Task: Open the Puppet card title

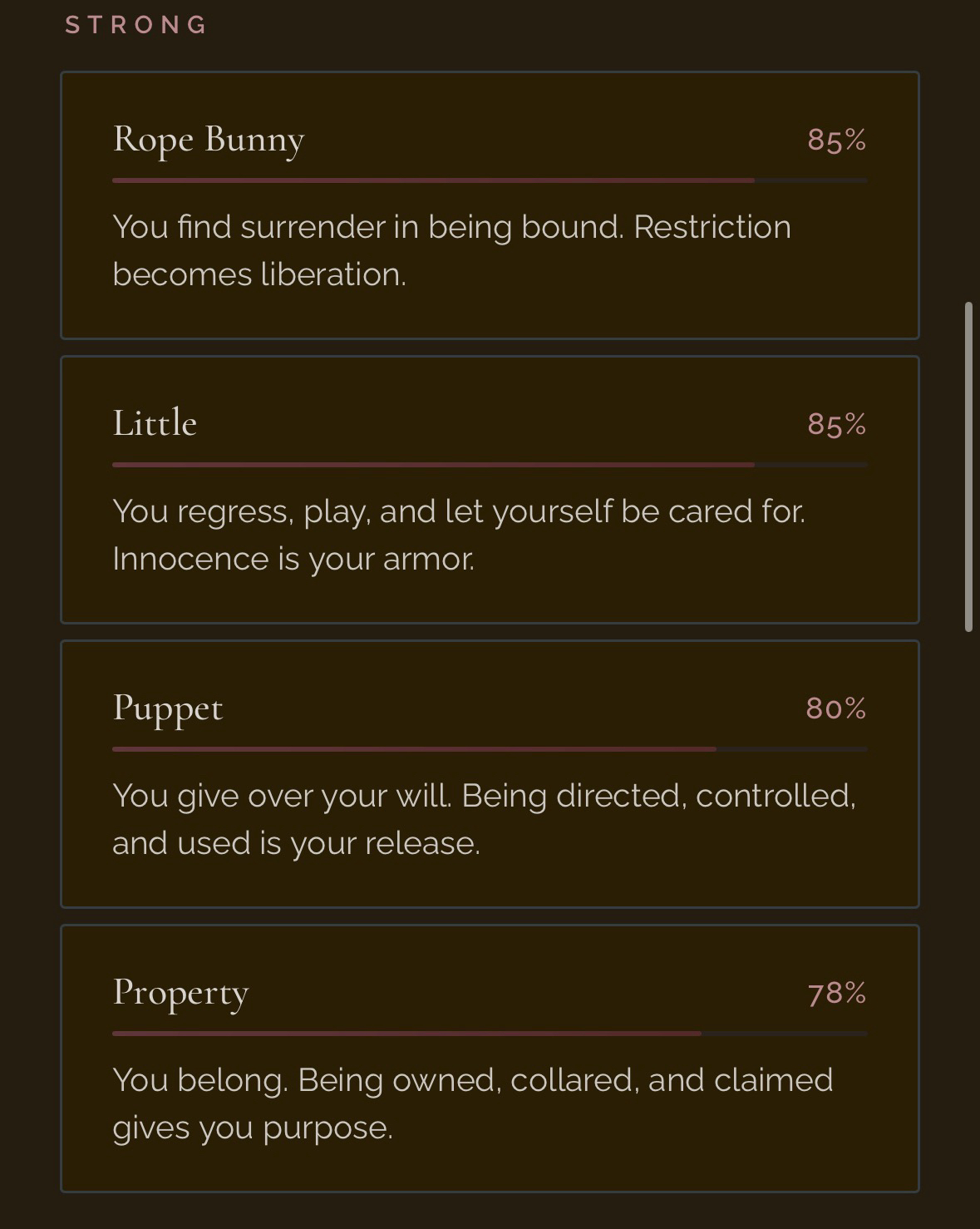Action: 168,708
